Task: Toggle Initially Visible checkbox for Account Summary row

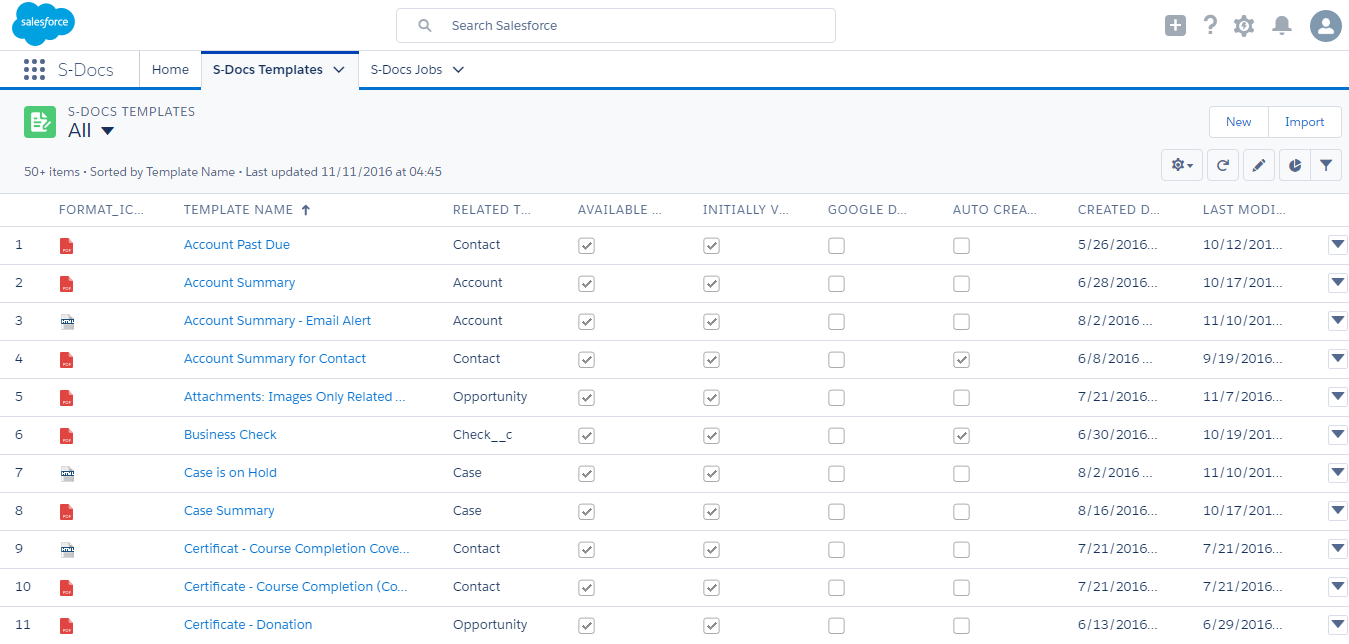Action: (712, 284)
